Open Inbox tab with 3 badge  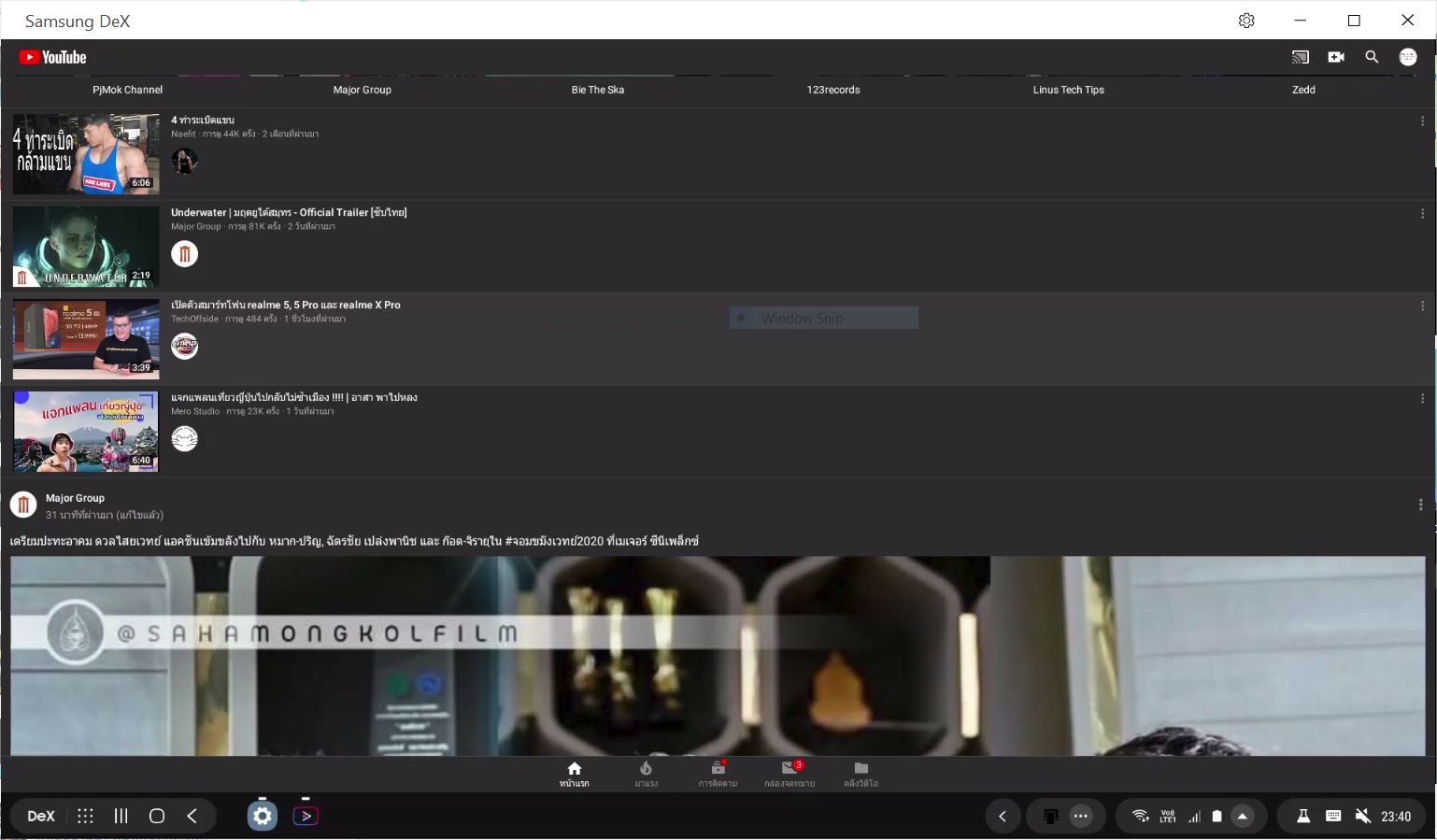790,775
